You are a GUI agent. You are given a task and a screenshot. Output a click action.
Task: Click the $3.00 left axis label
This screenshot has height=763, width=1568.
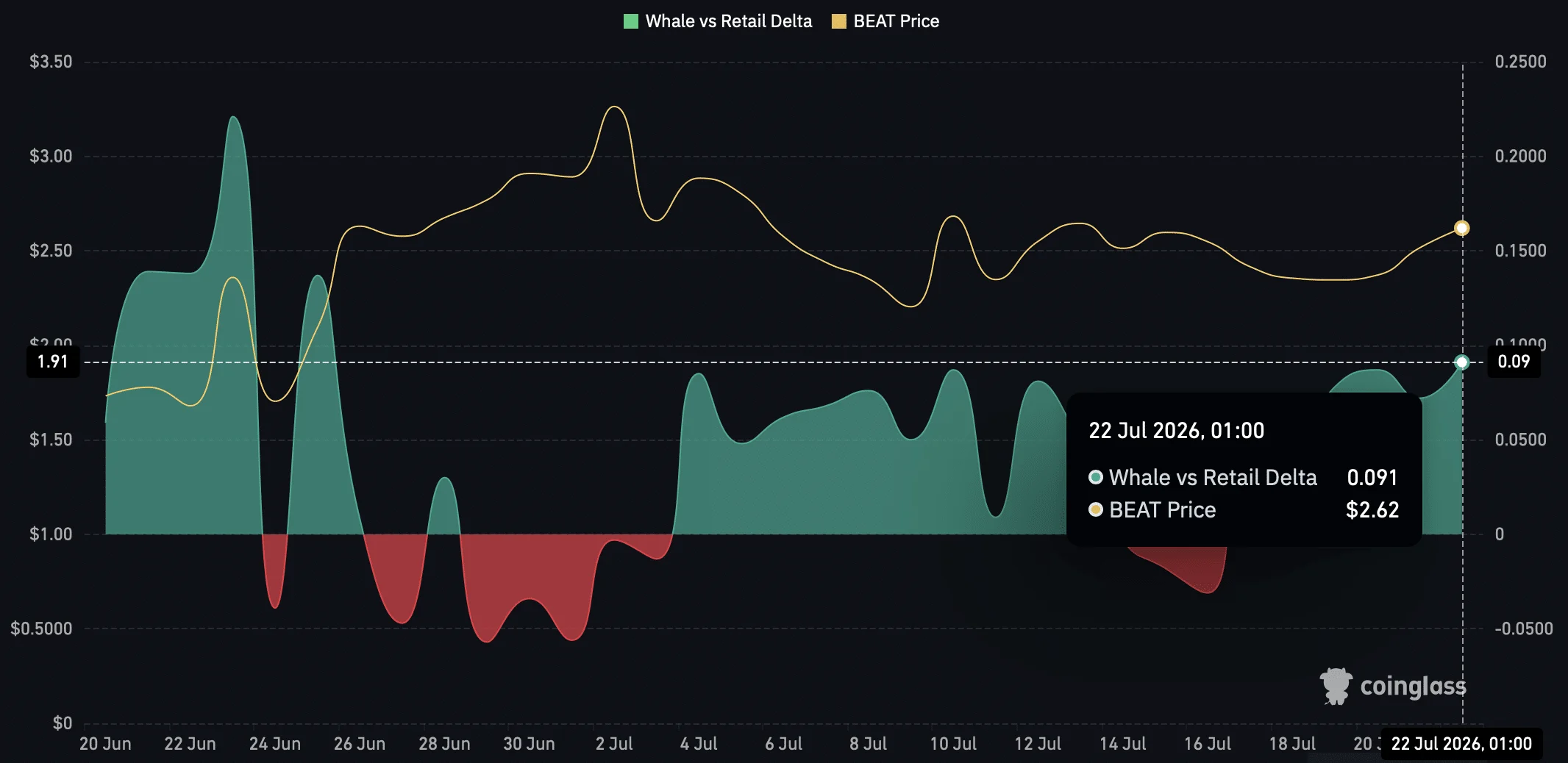(51, 156)
